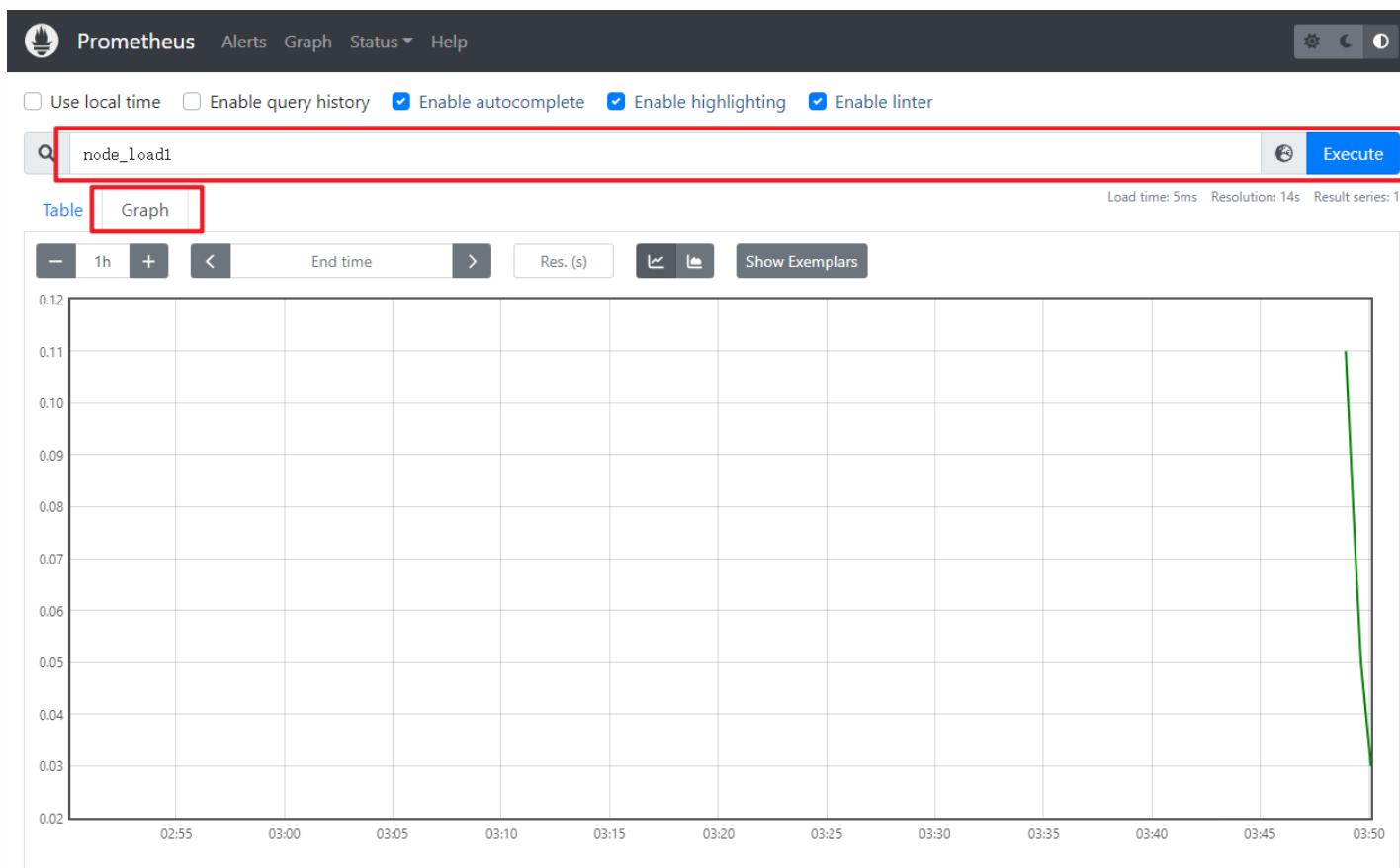1400x868 pixels.
Task: Switch to dark theme moon icon
Action: (x=1346, y=42)
